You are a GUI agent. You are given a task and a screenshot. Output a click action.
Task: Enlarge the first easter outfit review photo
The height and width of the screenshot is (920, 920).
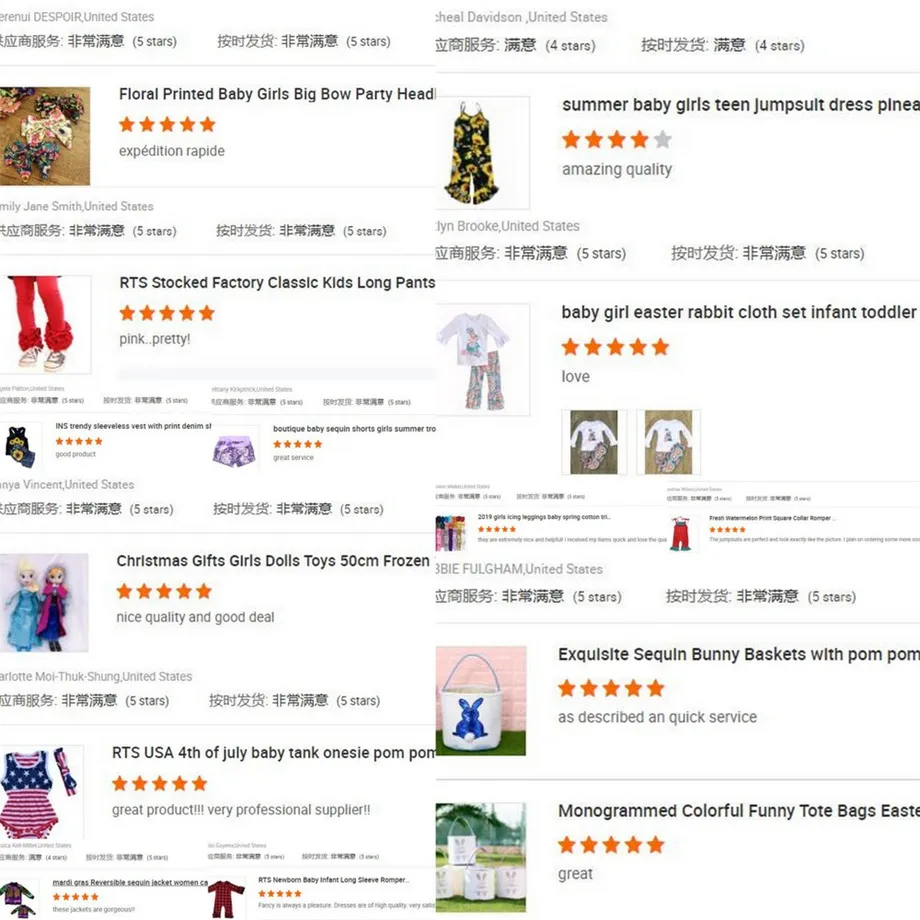pos(594,442)
